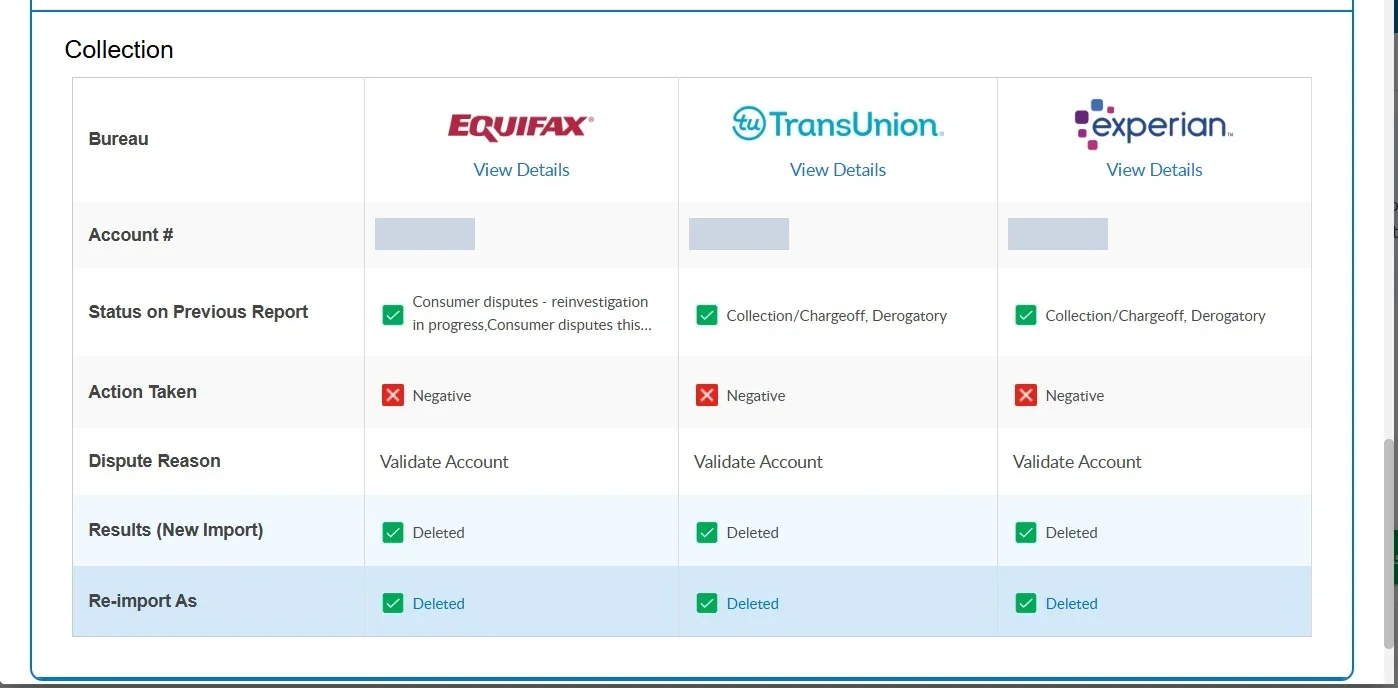Image resolution: width=1398 pixels, height=688 pixels.
Task: Click Experian Results Deleted check icon
Action: (x=1026, y=532)
